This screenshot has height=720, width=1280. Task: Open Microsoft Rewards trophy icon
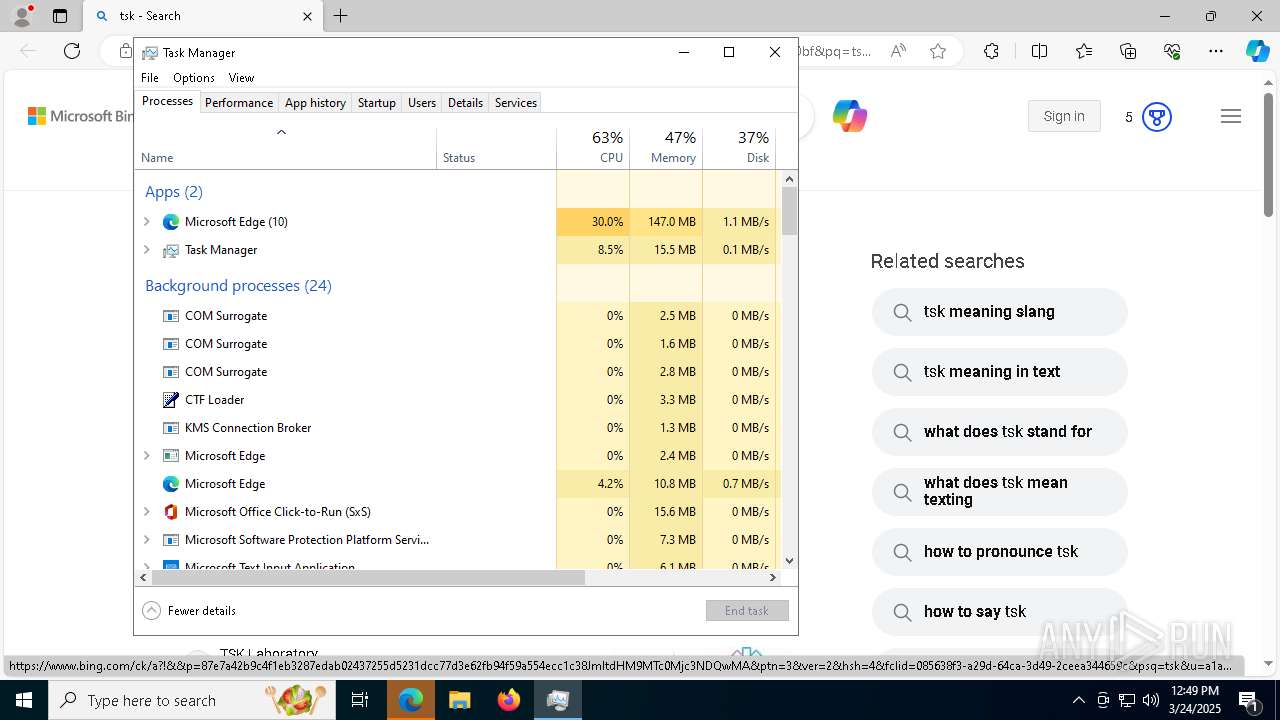(x=1157, y=117)
